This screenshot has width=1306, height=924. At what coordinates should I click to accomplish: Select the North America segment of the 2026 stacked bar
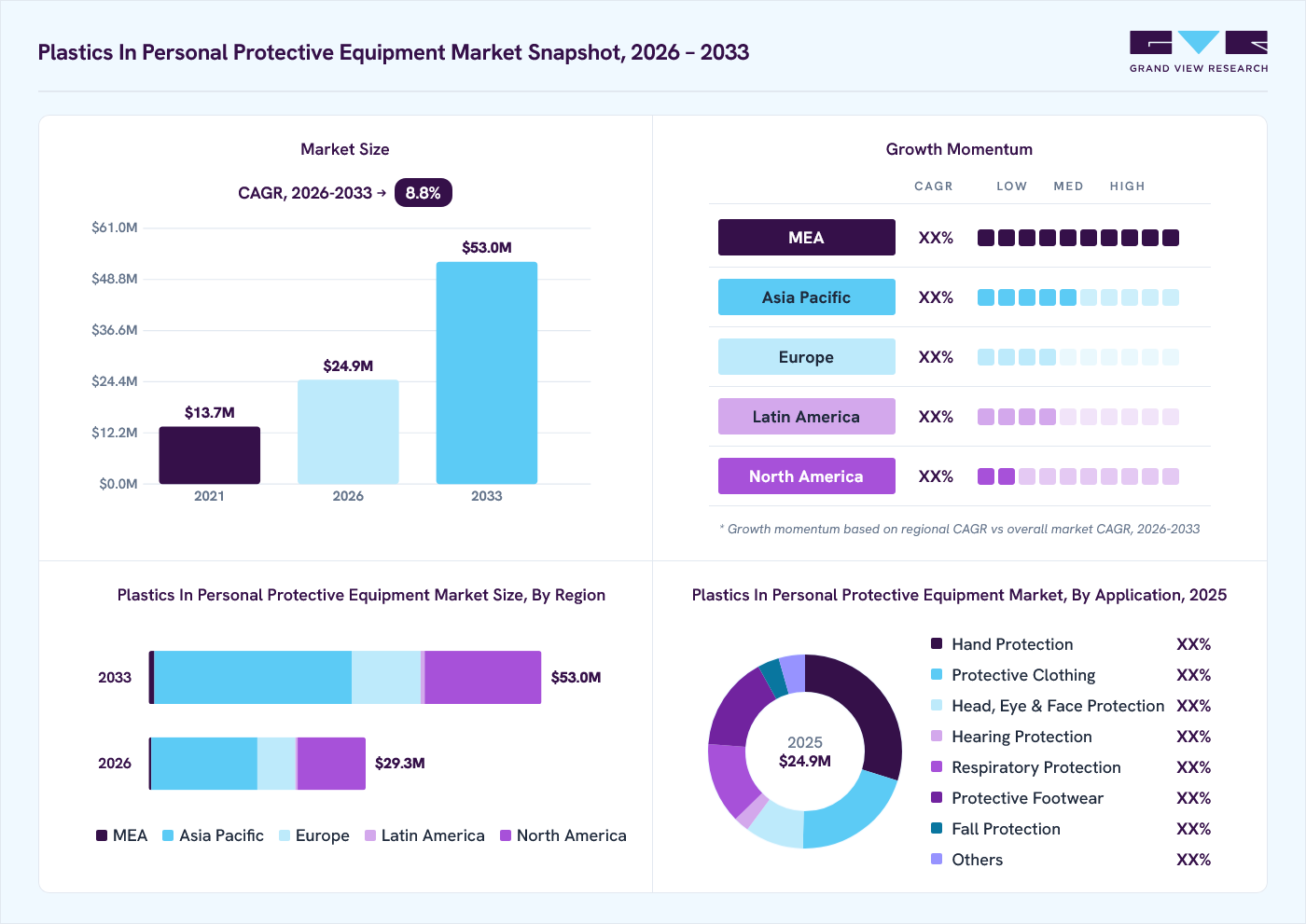331,764
